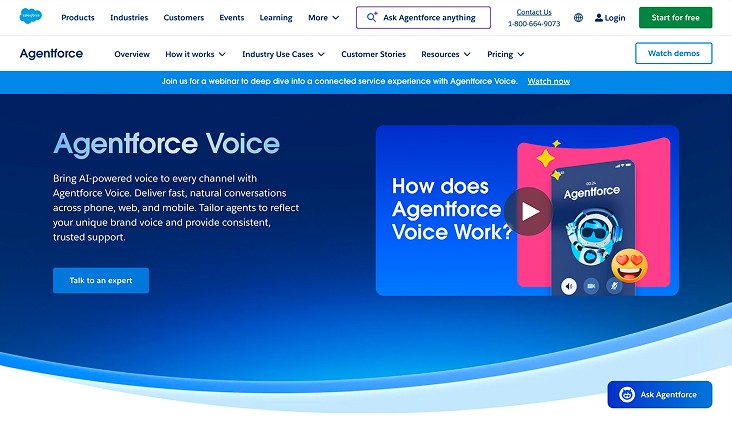Play the Agentforce Voice video
This screenshot has height=421, width=732.
528,211
